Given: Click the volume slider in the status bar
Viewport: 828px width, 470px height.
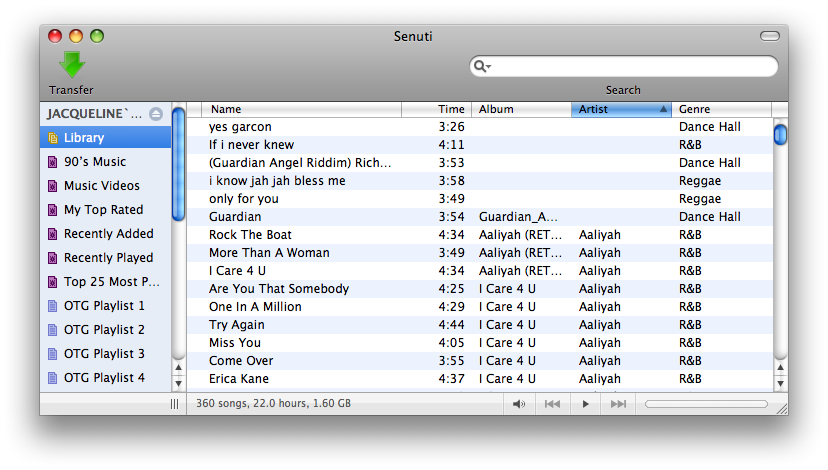Looking at the screenshot, I should coord(706,404).
